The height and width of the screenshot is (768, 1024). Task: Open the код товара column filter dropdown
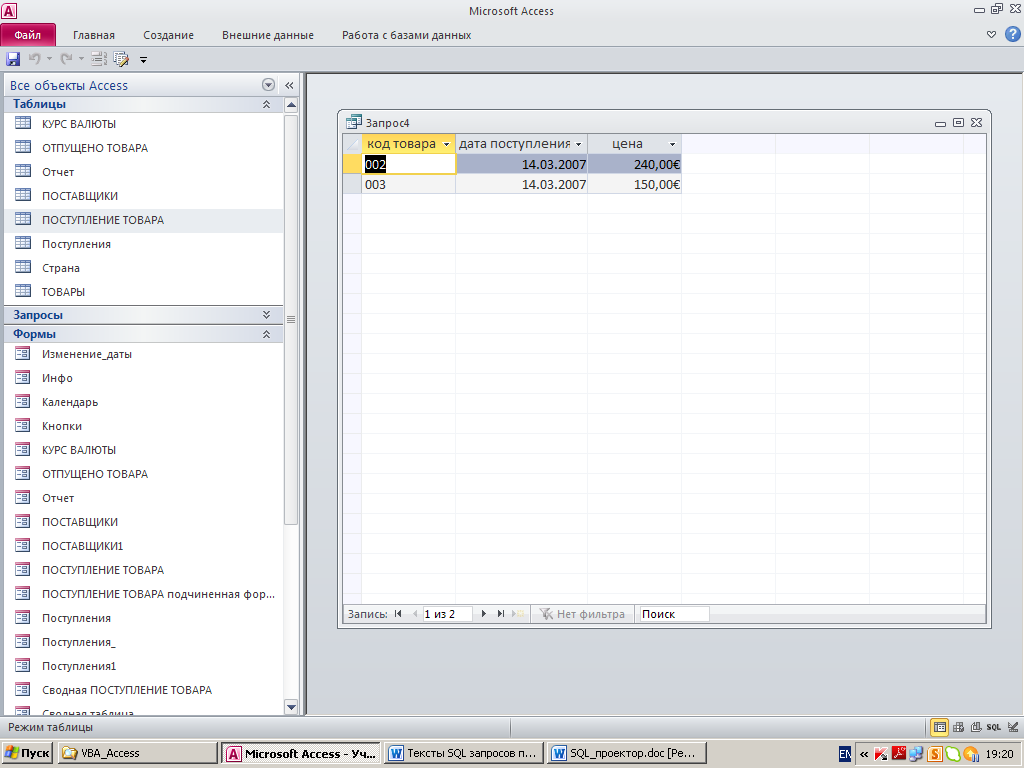coord(447,144)
